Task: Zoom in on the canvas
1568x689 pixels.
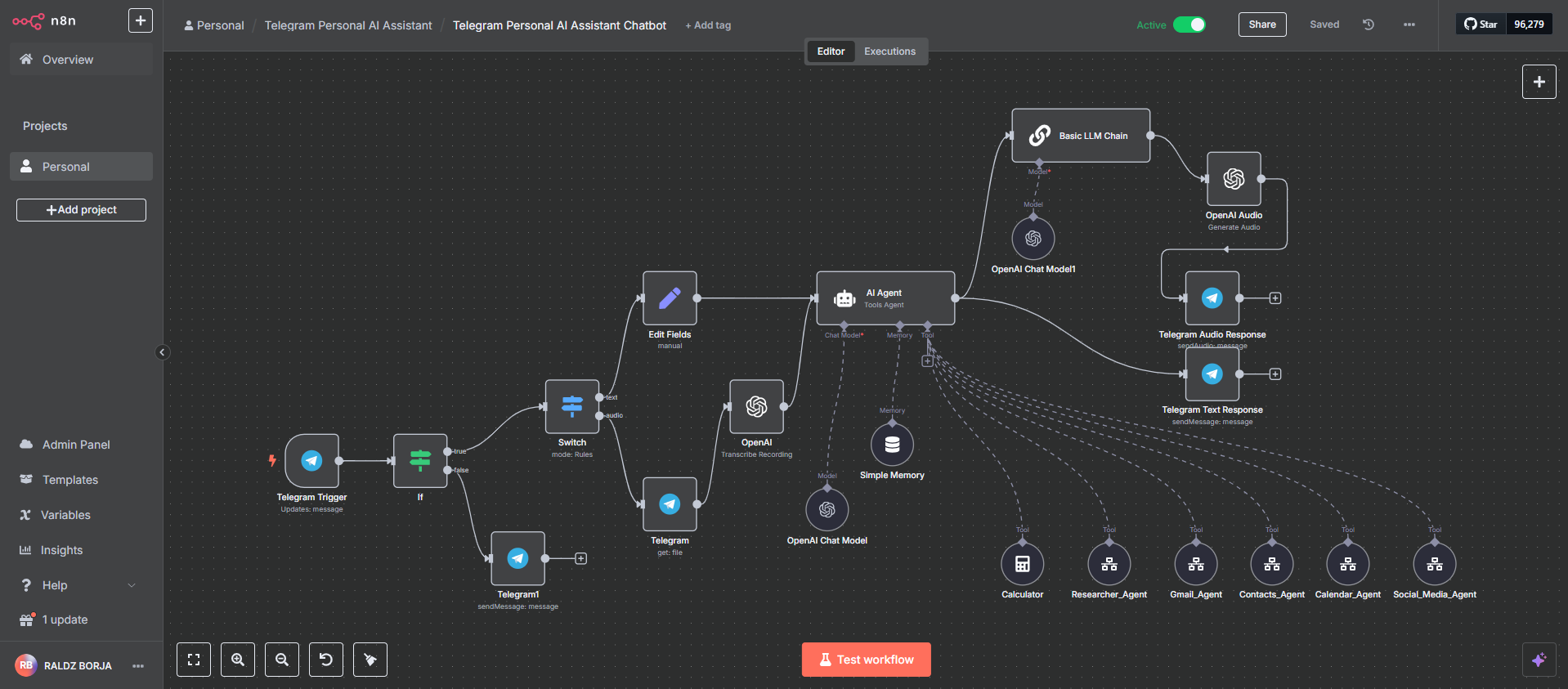Action: coord(238,660)
